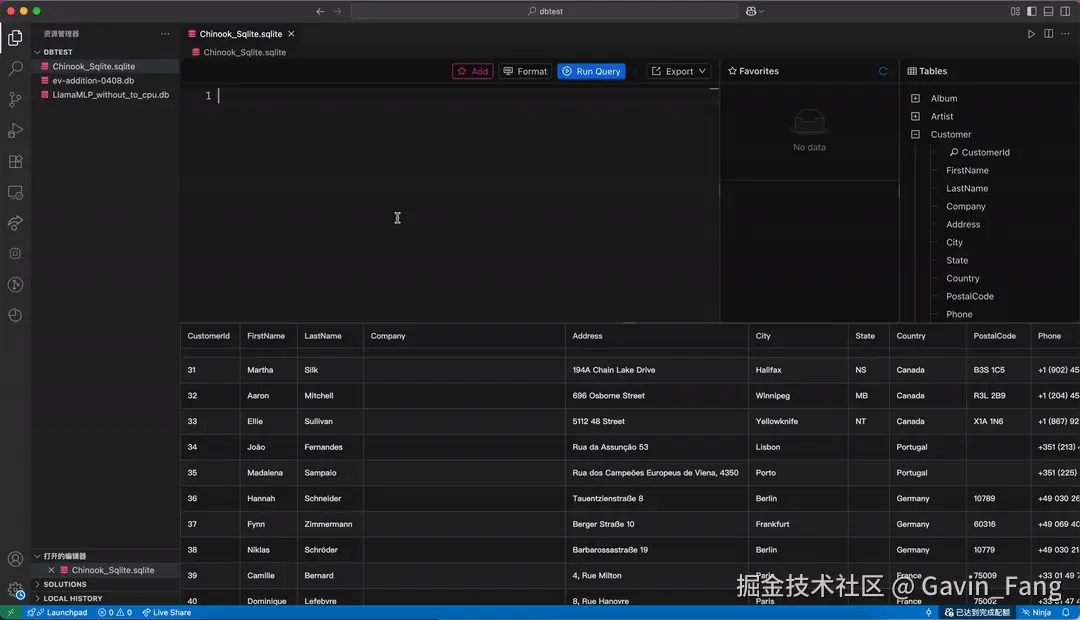Toggle secondary side bar layout icon

pos(1066,11)
